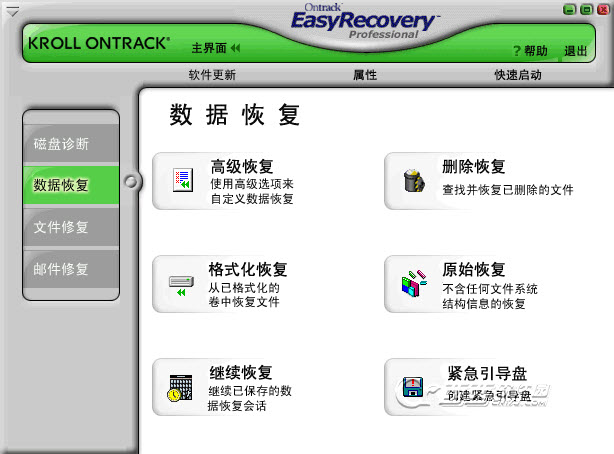Viewport: 614px width, 454px height.
Task: Click the 退出 exit link
Action: (576, 51)
